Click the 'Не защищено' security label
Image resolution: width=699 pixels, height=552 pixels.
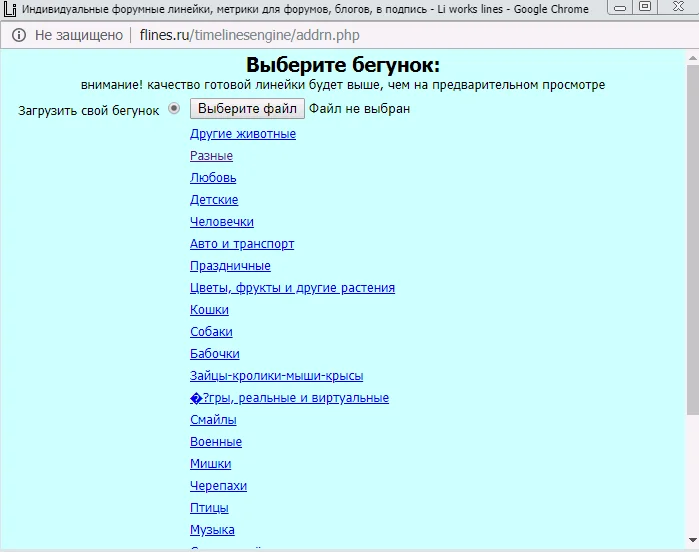(79, 35)
